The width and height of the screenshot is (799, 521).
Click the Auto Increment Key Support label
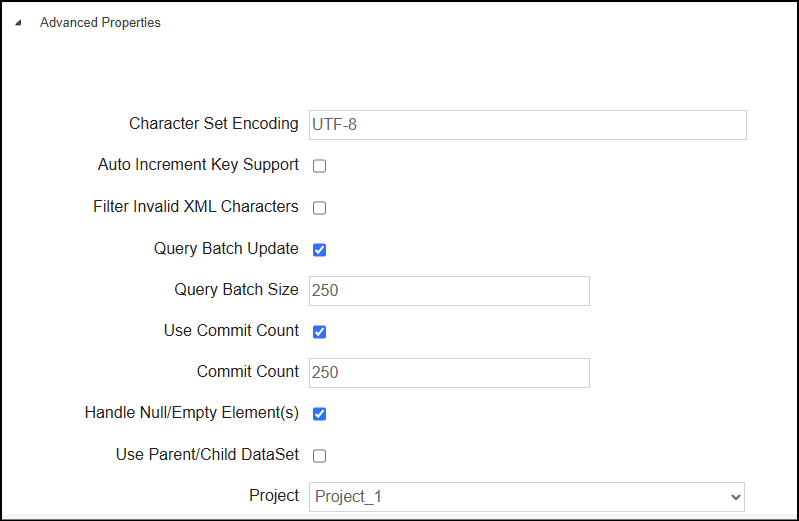(x=198, y=165)
